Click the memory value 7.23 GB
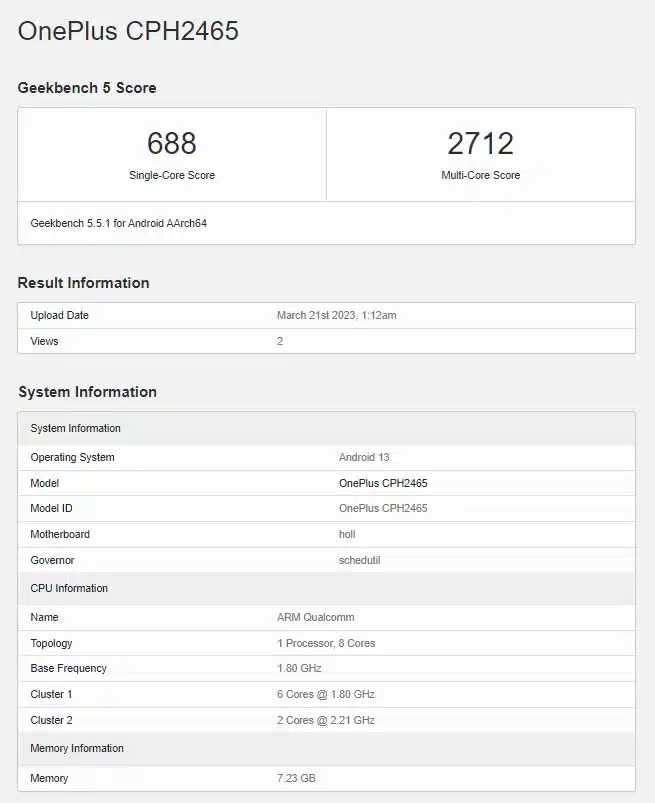The width and height of the screenshot is (655, 803). pyautogui.click(x=296, y=778)
